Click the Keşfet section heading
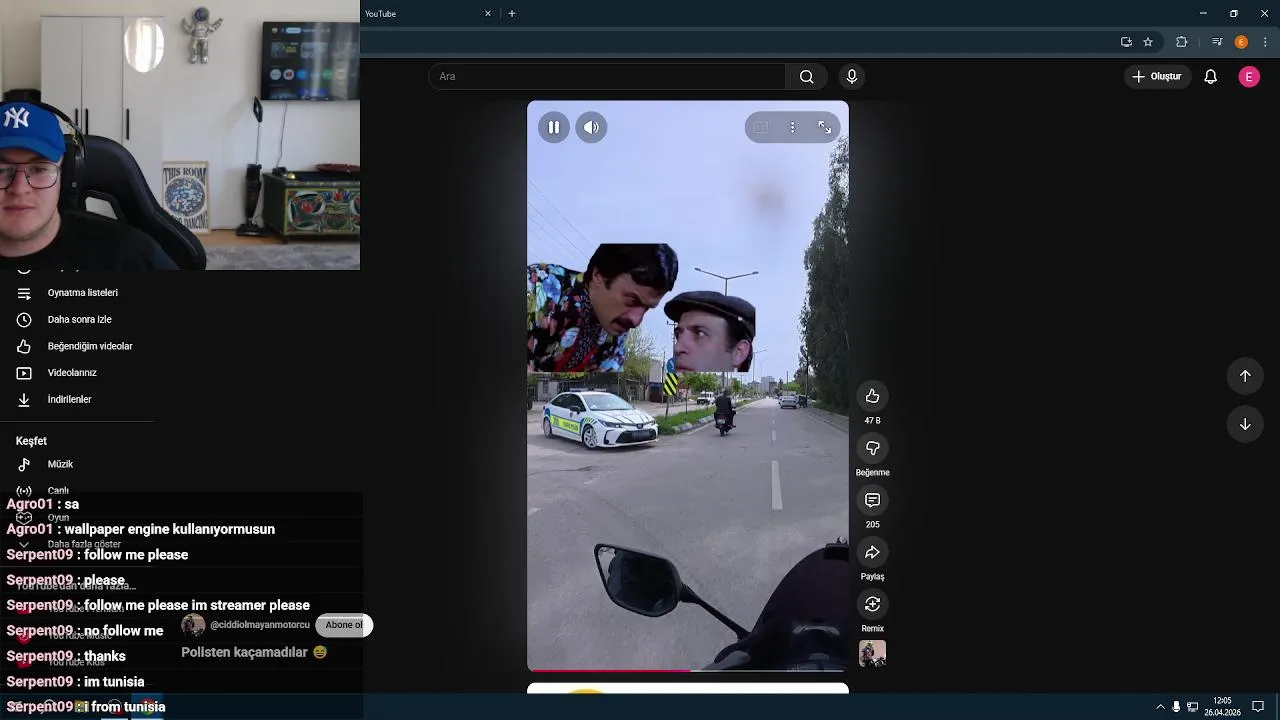This screenshot has width=1280, height=720. (x=31, y=441)
